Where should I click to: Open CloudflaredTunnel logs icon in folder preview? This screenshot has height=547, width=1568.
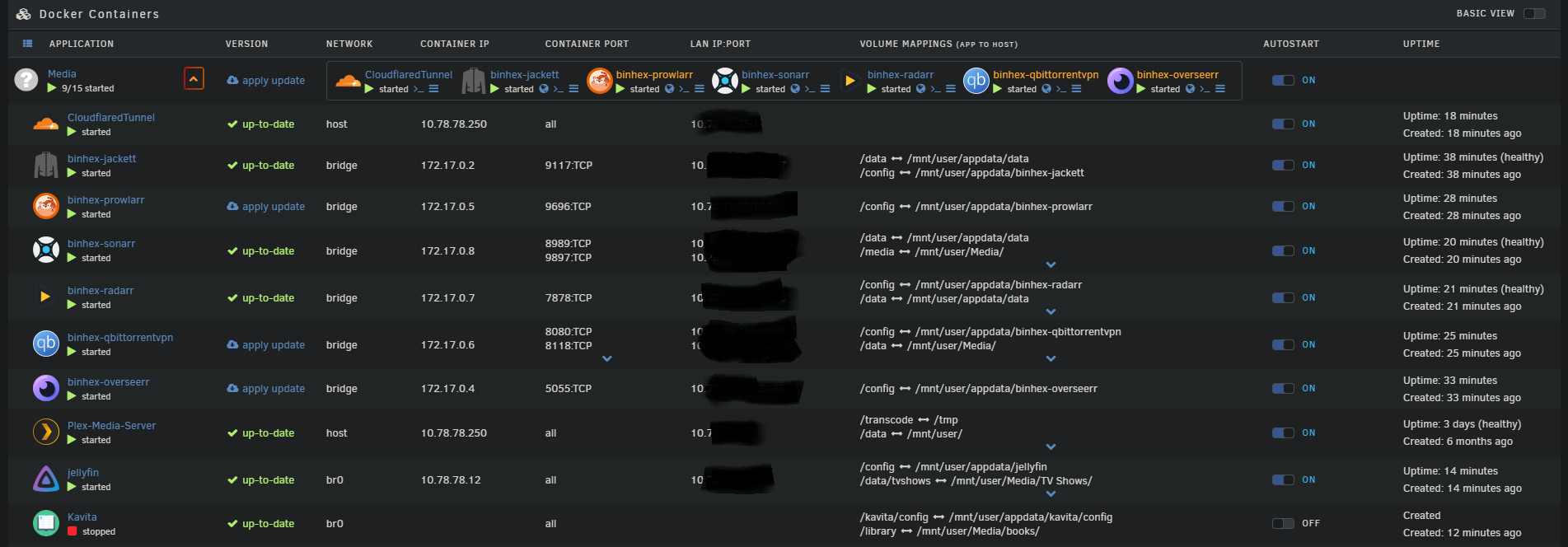tap(433, 89)
